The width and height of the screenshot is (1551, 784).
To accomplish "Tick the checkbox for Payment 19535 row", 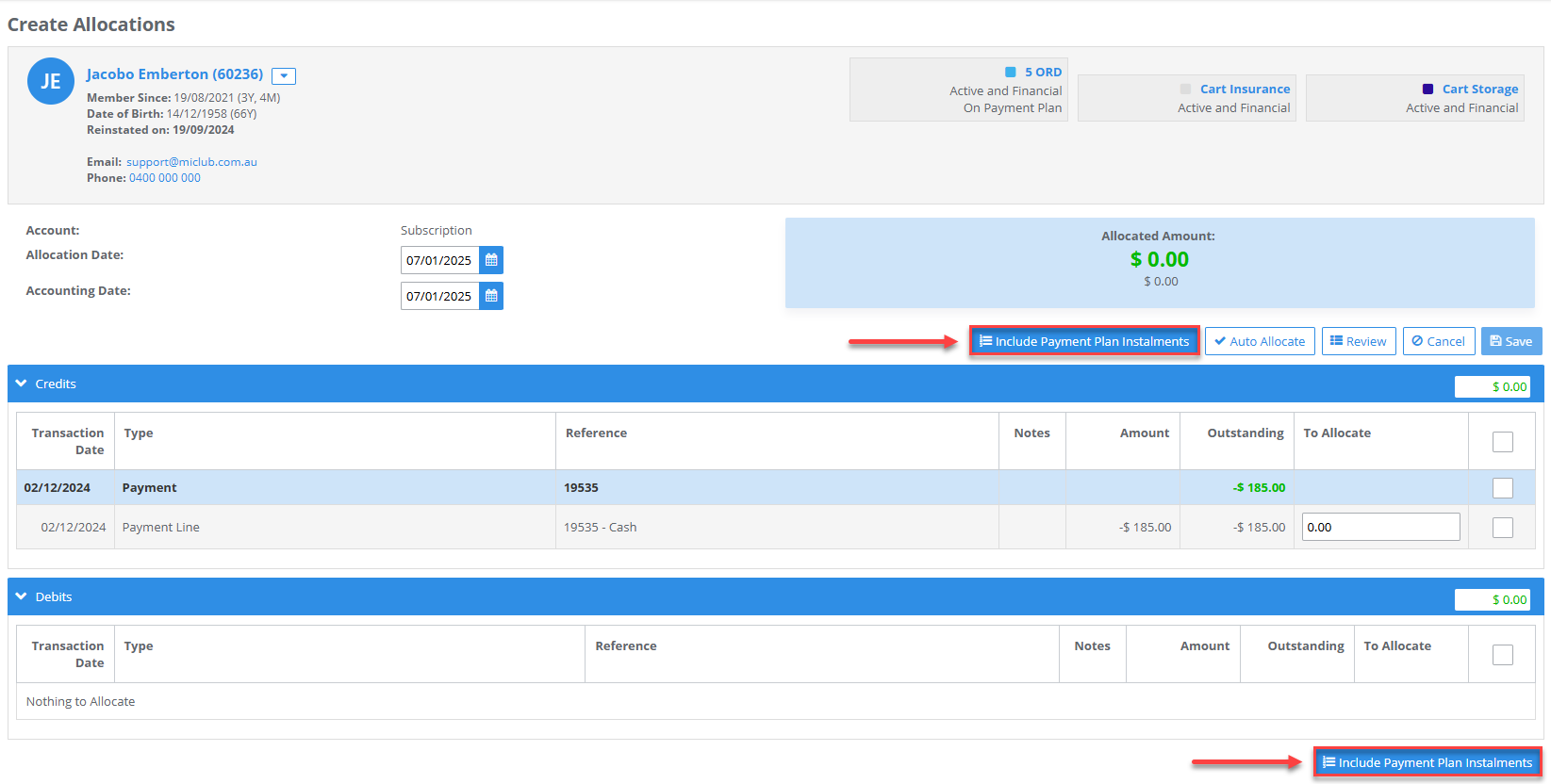I will 1503,488.
